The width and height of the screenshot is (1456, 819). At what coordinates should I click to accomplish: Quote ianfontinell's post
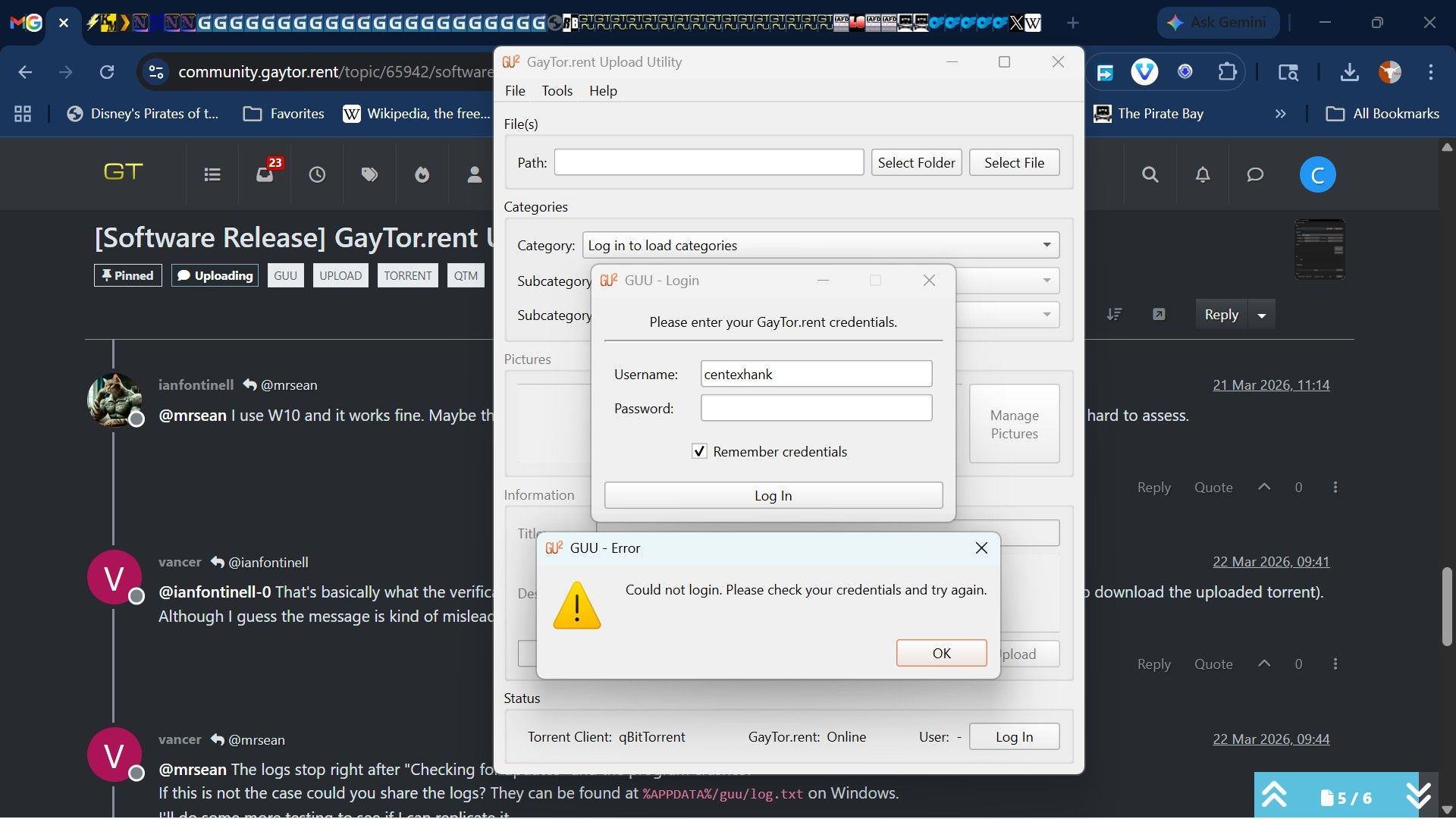(x=1213, y=488)
